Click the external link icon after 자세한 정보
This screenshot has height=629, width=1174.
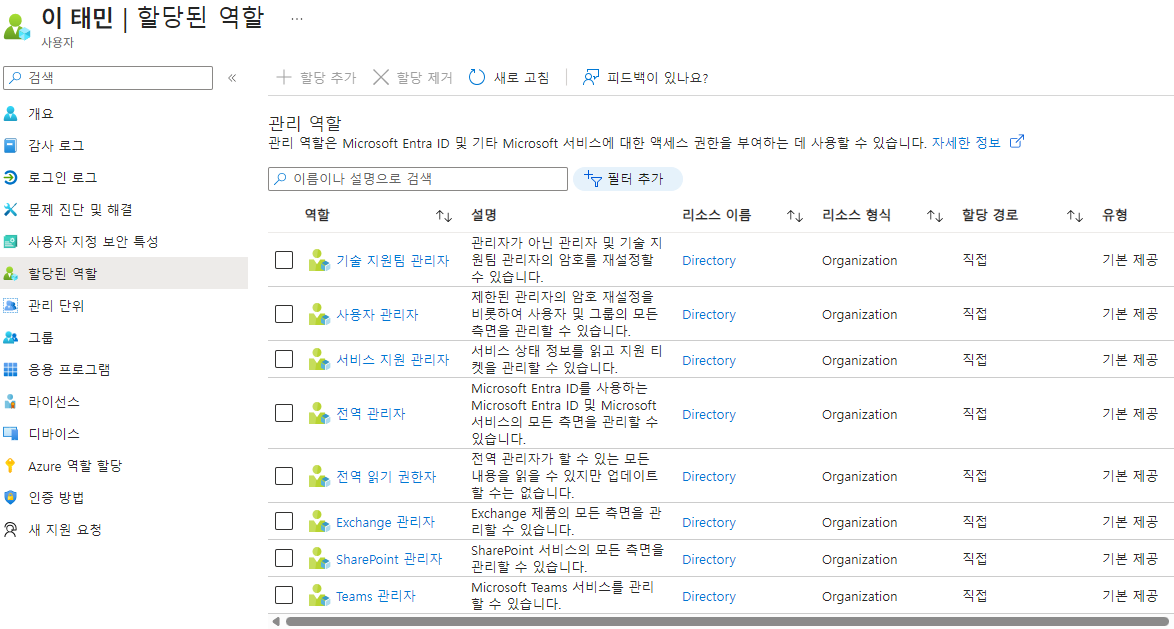pyautogui.click(x=1017, y=141)
